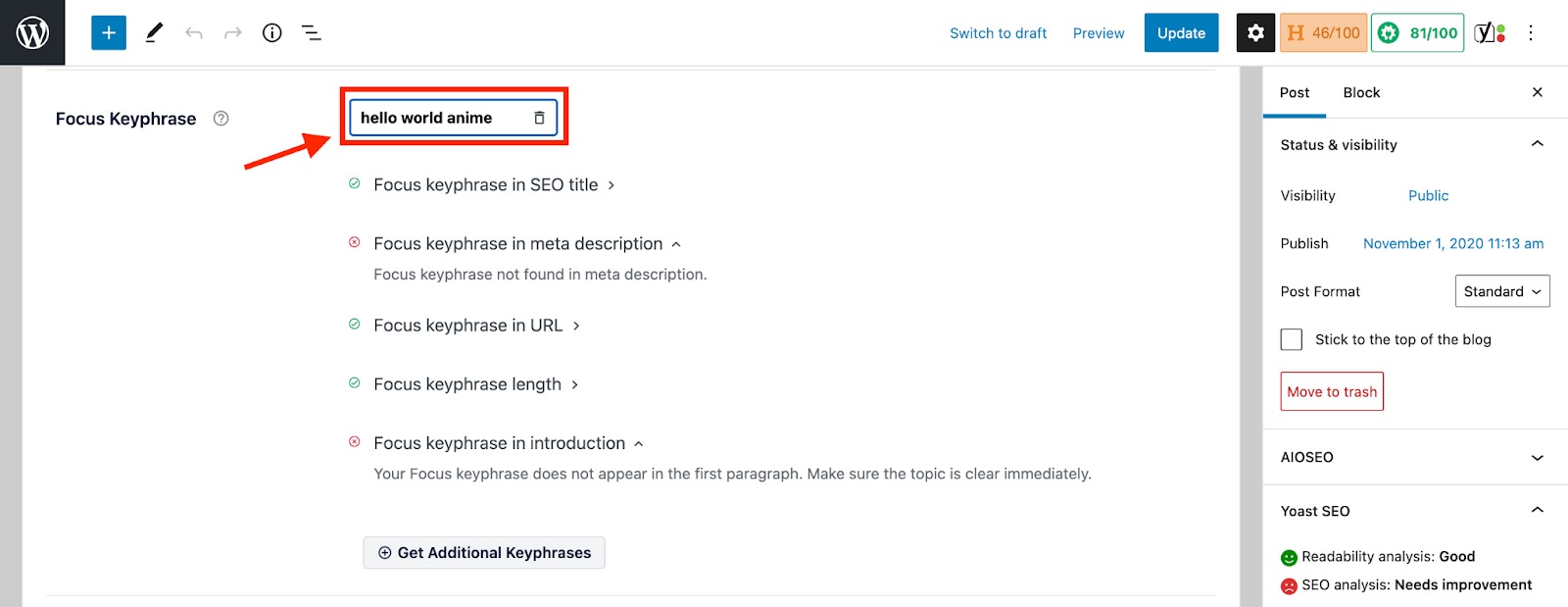
Task: Open the List View outline icon
Action: click(x=311, y=32)
